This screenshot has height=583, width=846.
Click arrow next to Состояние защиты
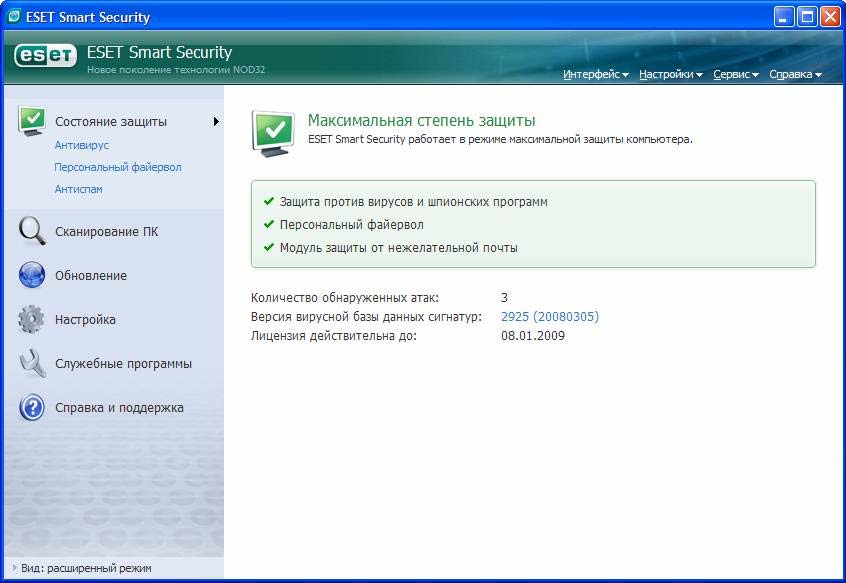pos(216,121)
